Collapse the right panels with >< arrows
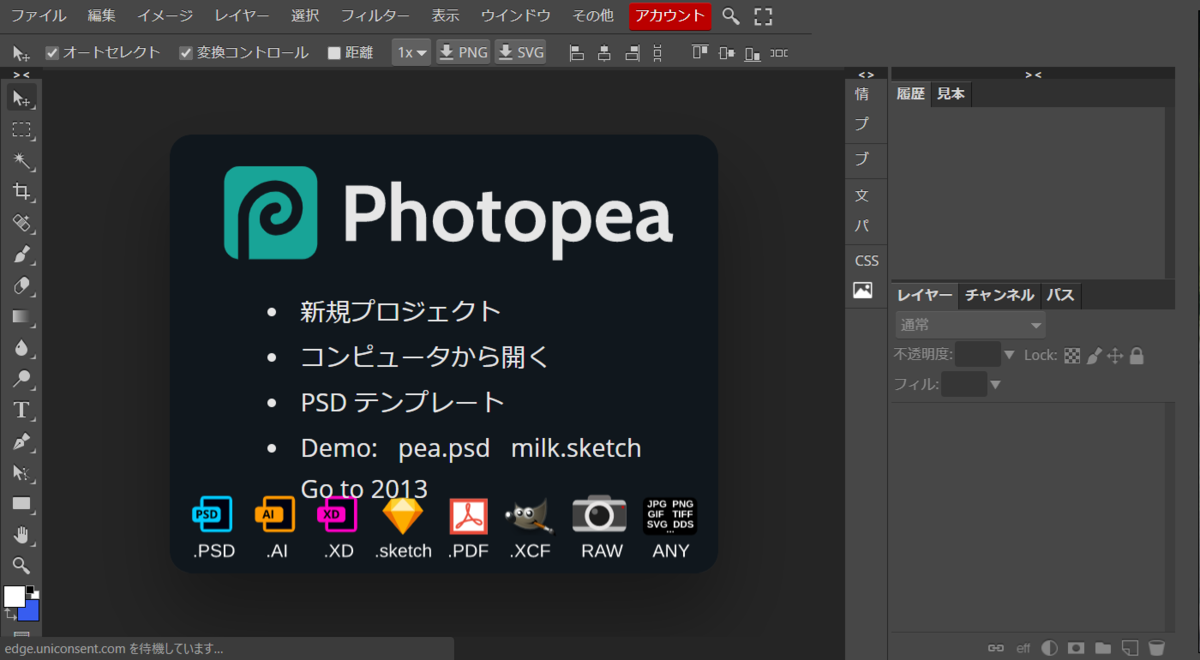The height and width of the screenshot is (660, 1200). point(1033,74)
